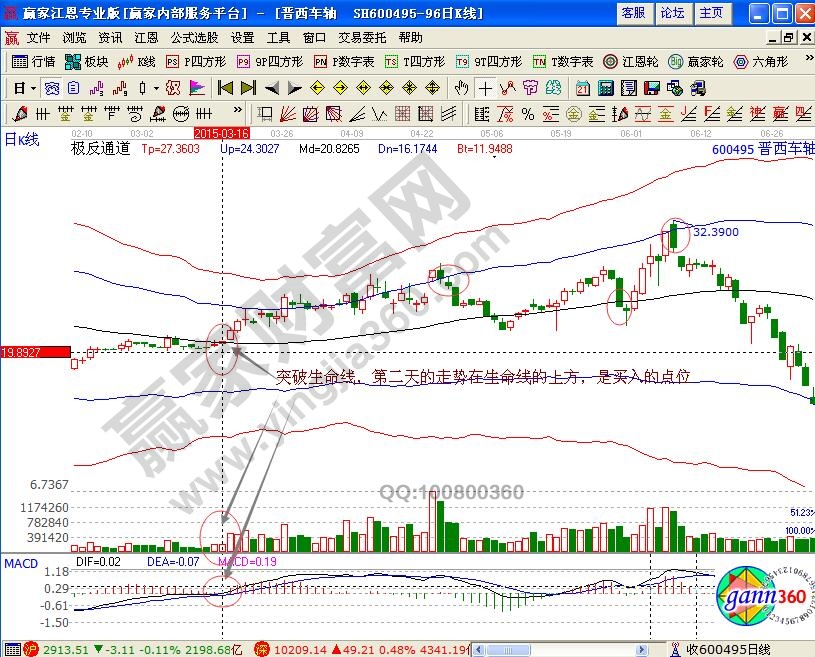Expand the top toolbar overflow chevron

point(808,58)
